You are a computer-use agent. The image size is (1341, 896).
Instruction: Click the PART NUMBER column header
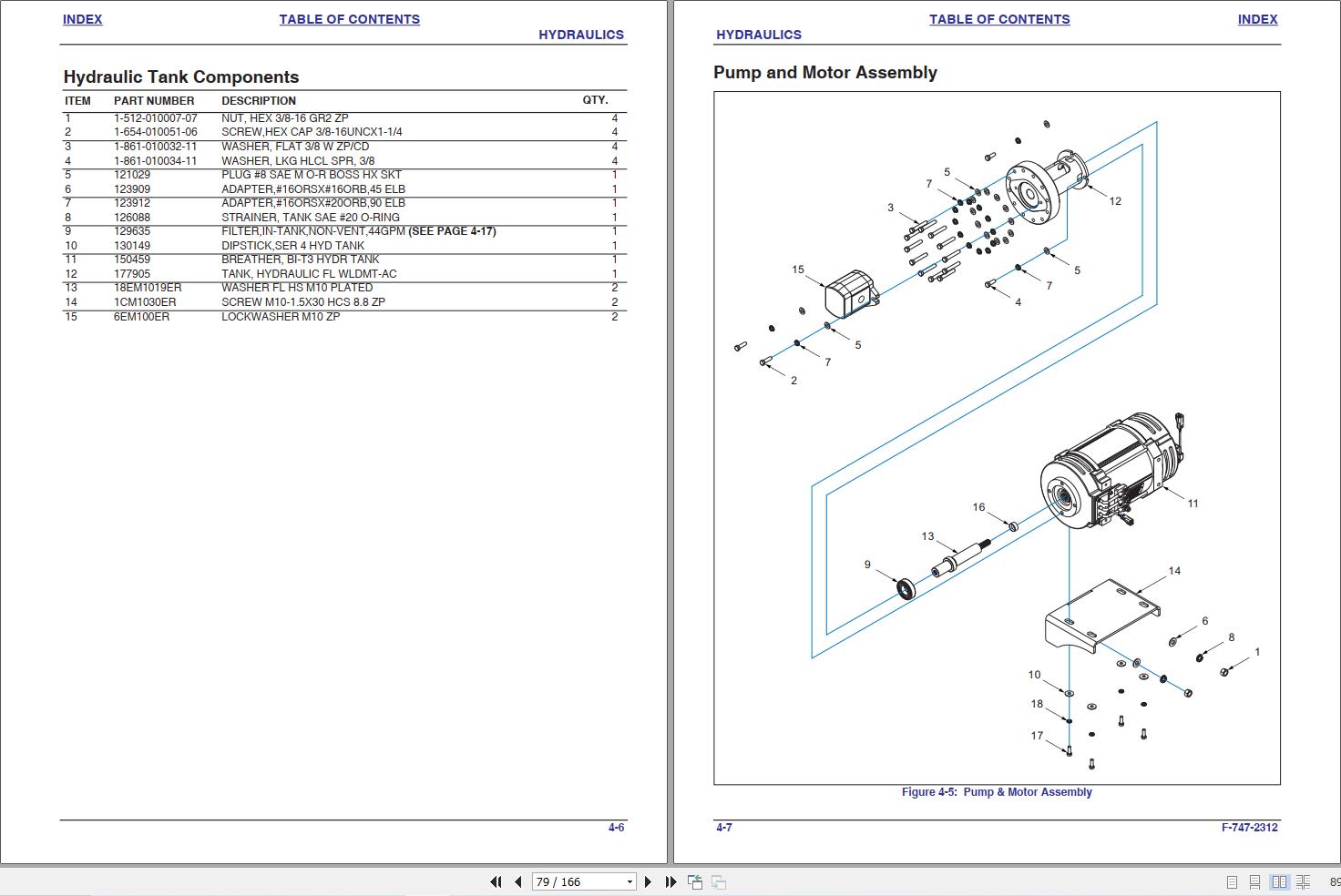154,101
